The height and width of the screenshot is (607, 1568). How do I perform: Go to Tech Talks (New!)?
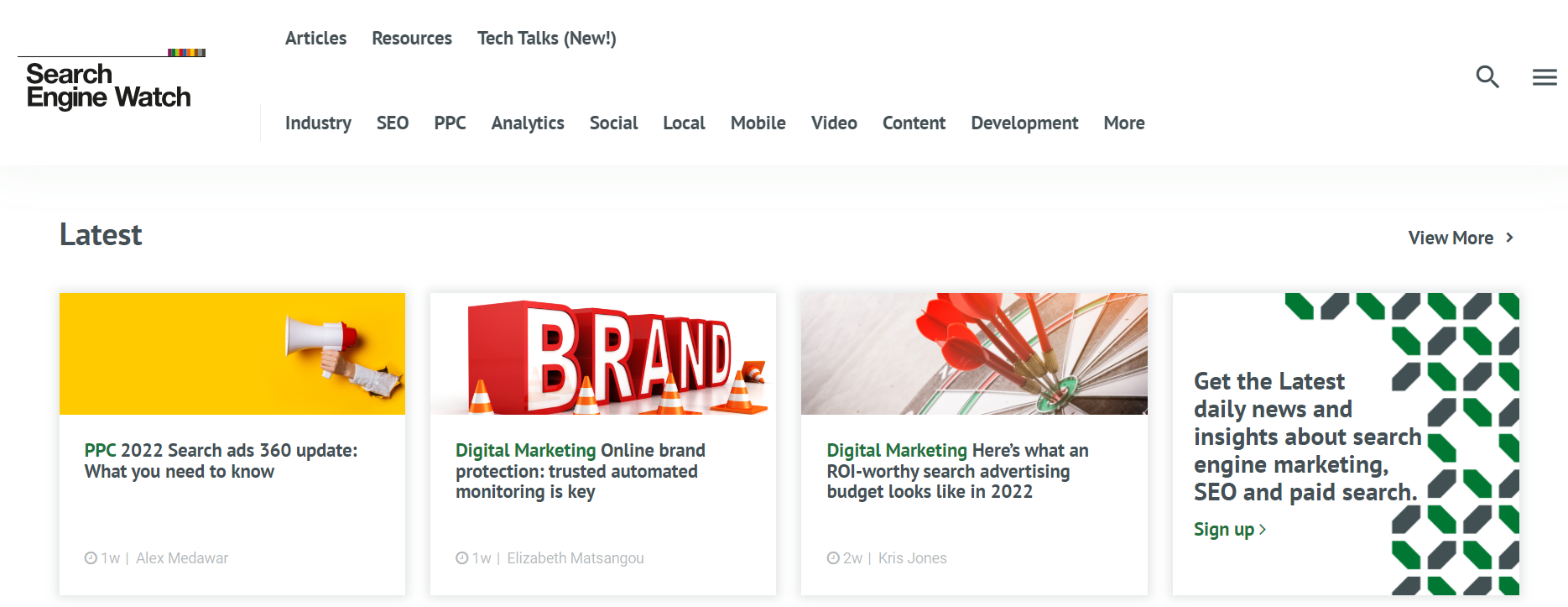(546, 39)
